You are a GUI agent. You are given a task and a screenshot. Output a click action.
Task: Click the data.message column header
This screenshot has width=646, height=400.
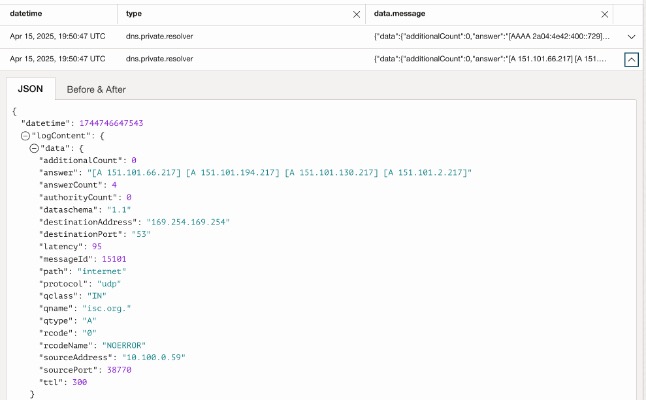[399, 14]
